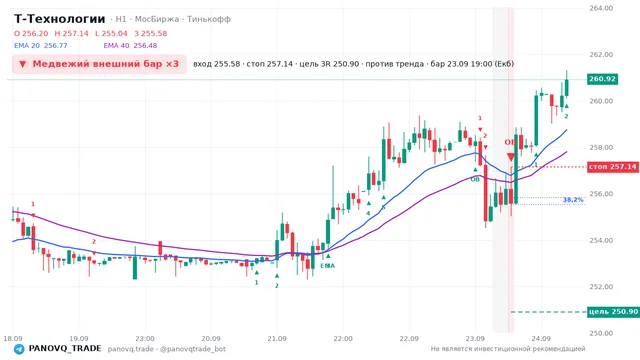Click the close value '3 255.58'
Viewport: 640px width, 360px height.
pos(151,33)
